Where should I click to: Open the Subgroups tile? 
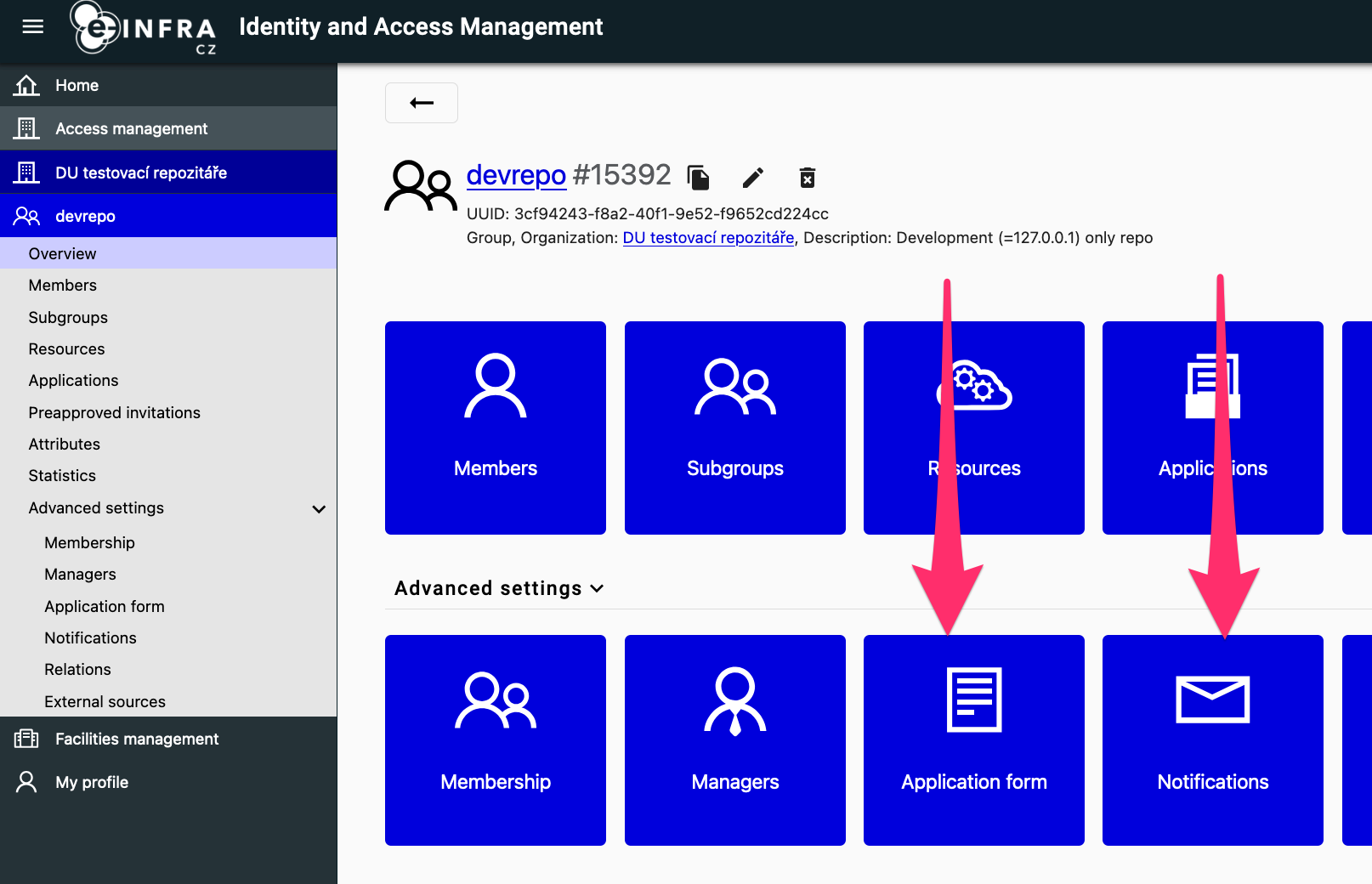(734, 428)
